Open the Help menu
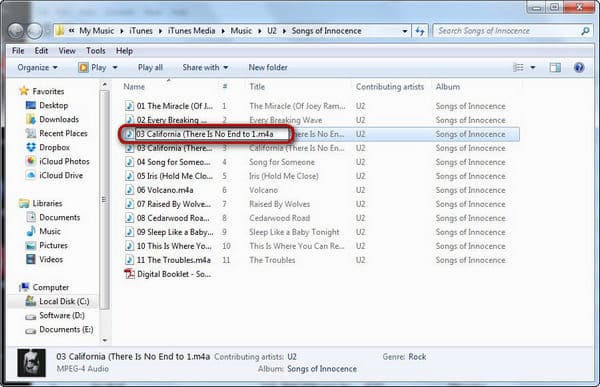Screen dimensions: 600x387 (x=124, y=51)
